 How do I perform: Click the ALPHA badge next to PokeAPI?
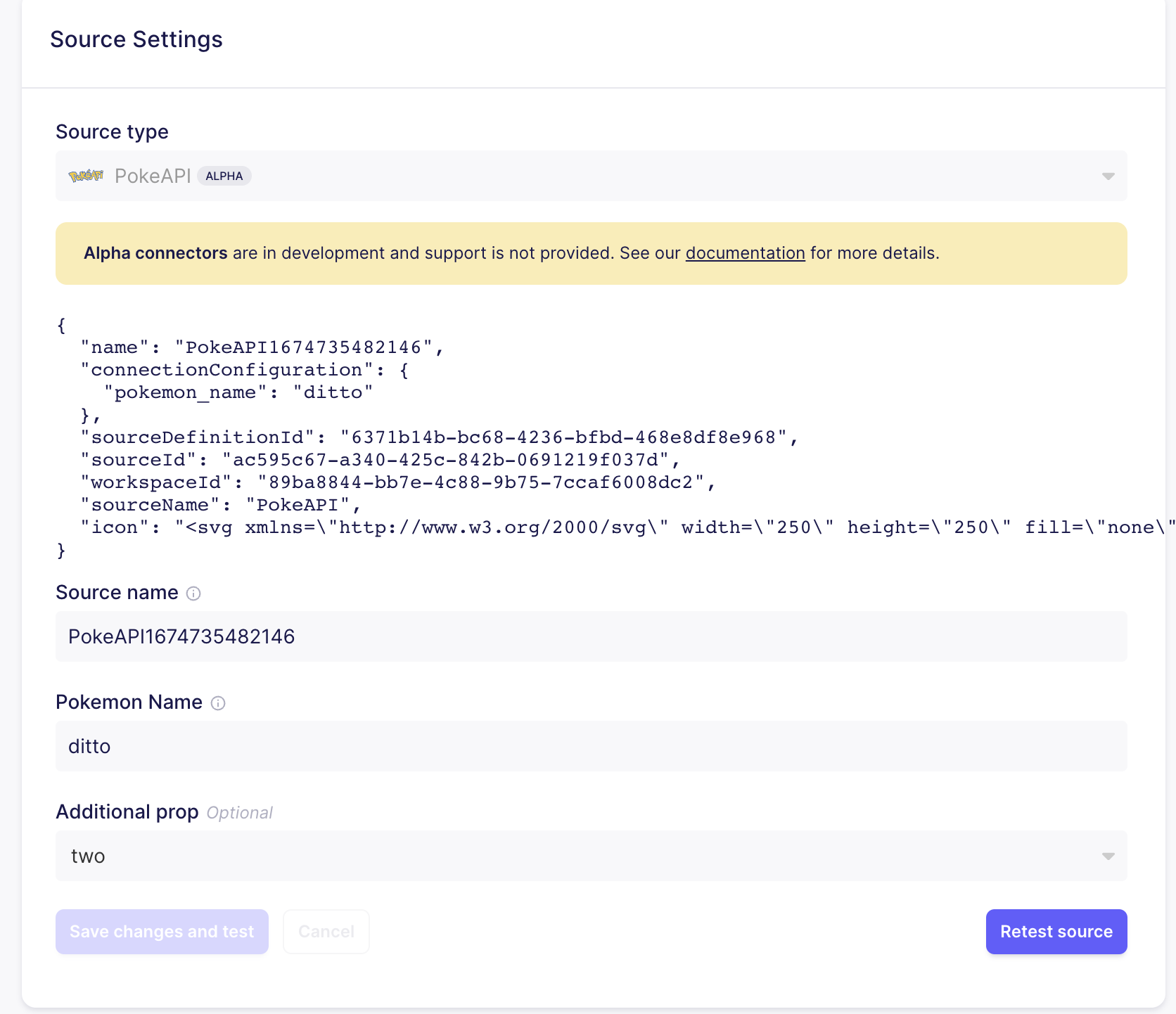coord(224,176)
